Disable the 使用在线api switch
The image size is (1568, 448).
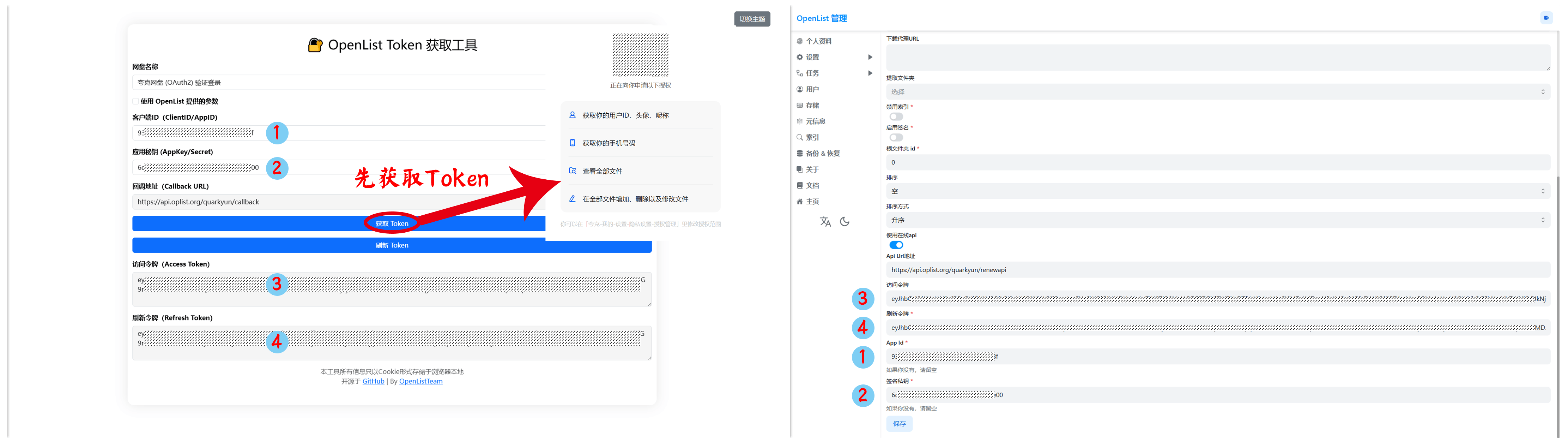[x=896, y=245]
